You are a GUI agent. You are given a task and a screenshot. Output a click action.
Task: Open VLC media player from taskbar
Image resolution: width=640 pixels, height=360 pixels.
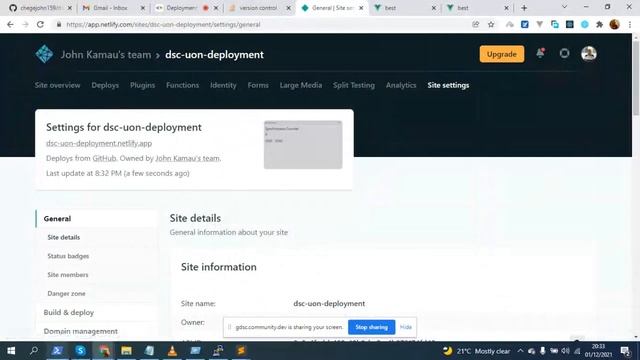[172, 351]
